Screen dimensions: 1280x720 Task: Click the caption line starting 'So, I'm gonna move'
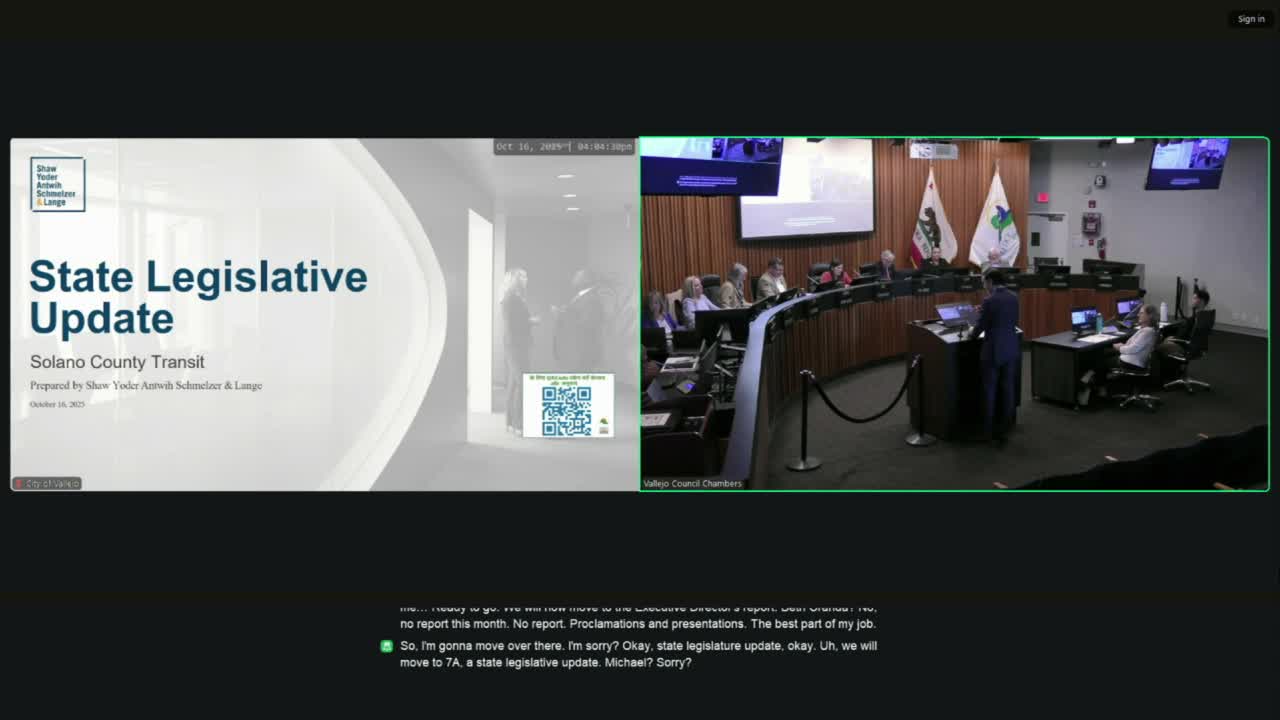(x=638, y=646)
